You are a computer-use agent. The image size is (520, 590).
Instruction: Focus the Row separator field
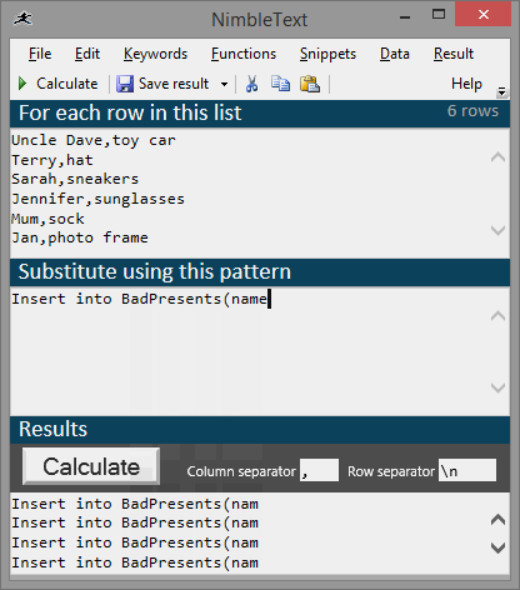click(467, 470)
